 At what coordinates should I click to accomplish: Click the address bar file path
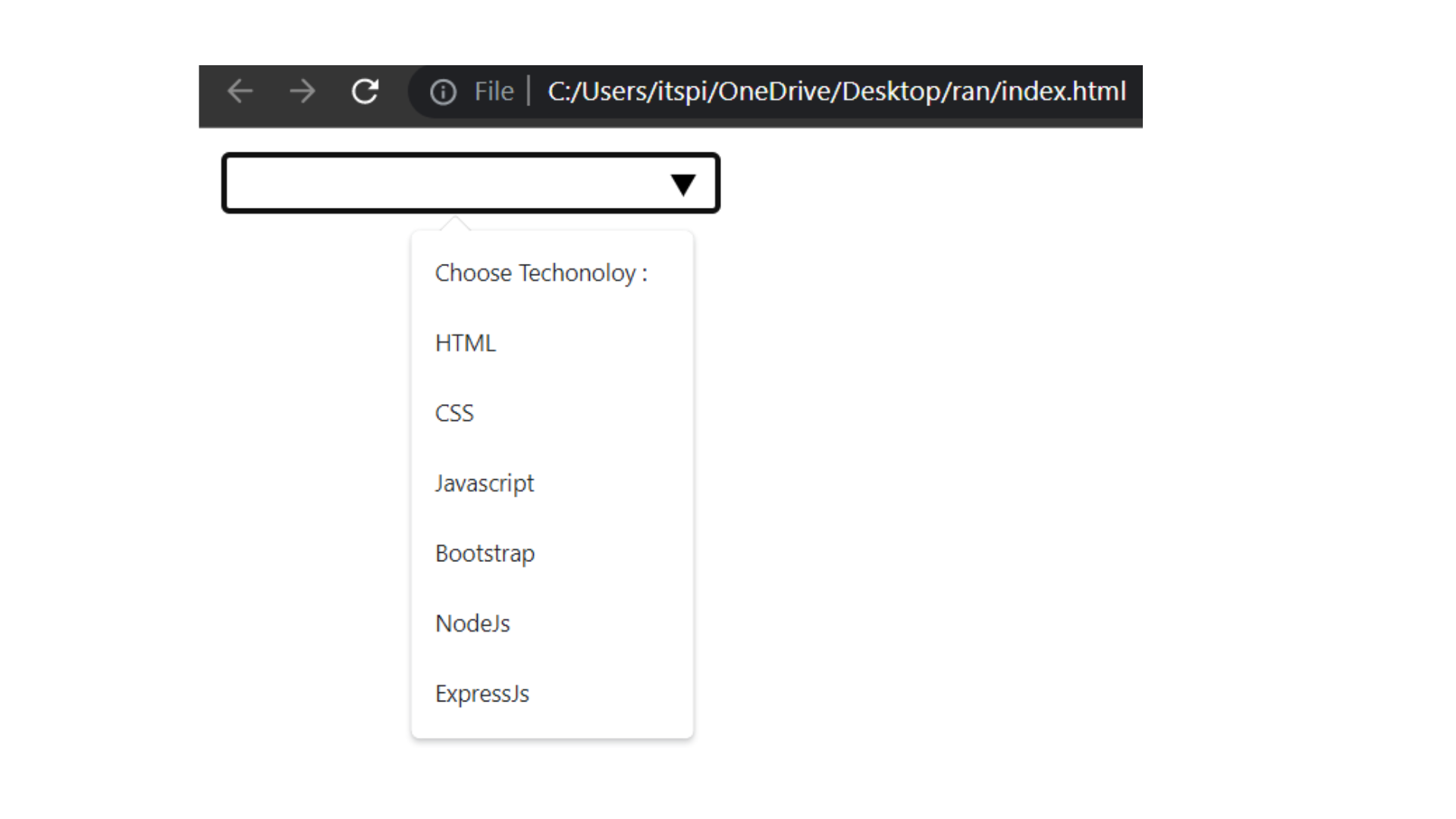pyautogui.click(x=836, y=91)
